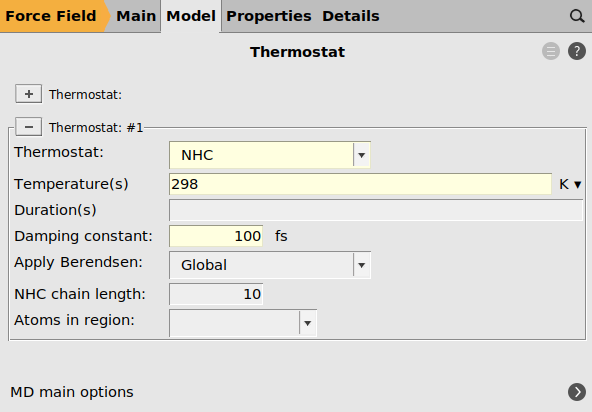This screenshot has height=412, width=592.
Task: Open the Details tab
Action: click(x=351, y=16)
